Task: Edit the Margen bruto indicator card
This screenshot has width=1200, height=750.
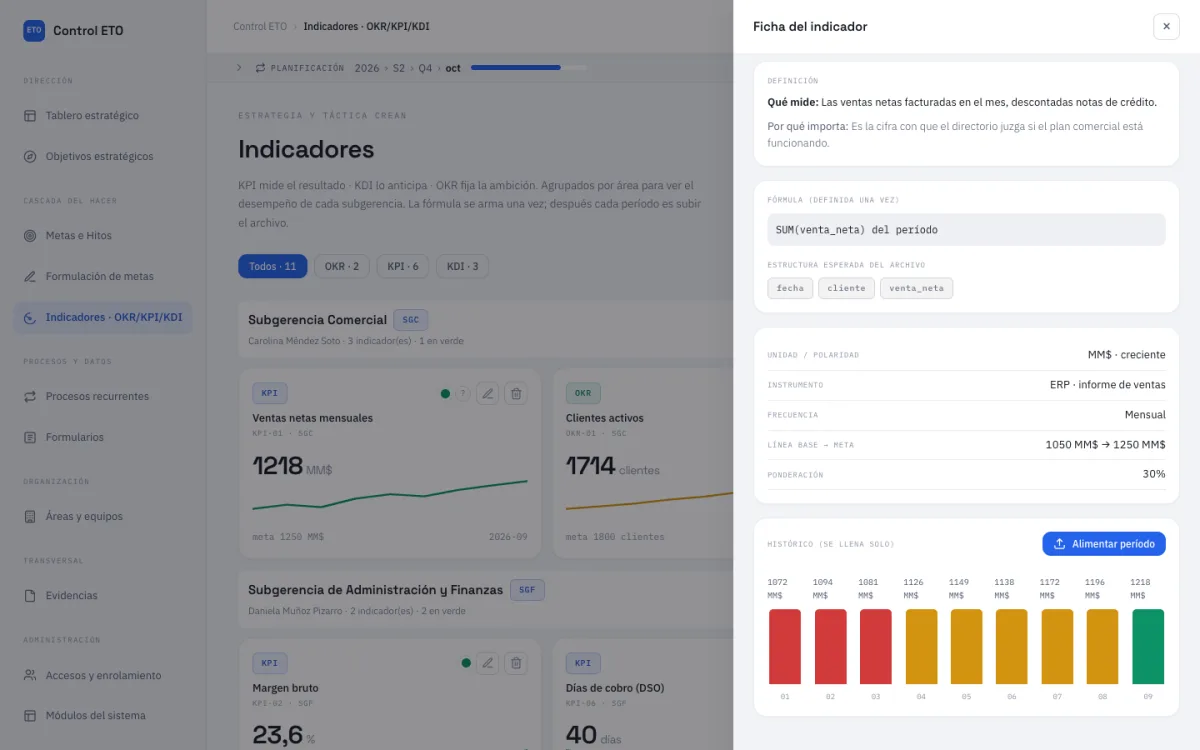Action: pos(487,663)
